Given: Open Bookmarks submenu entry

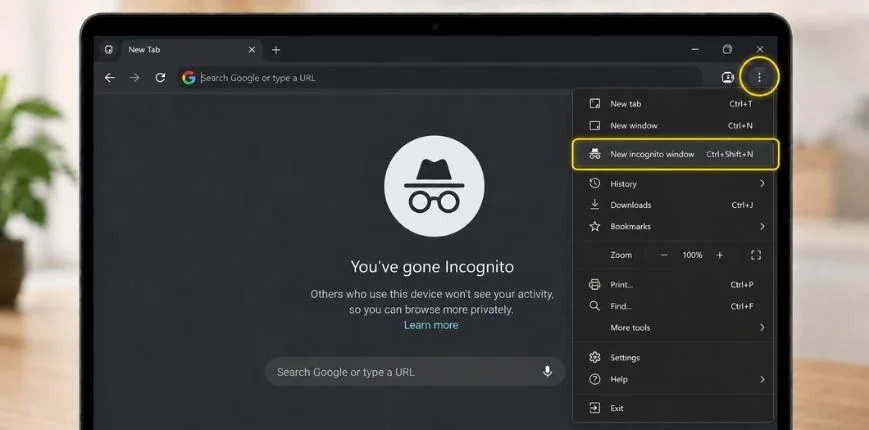Looking at the screenshot, I should click(673, 226).
